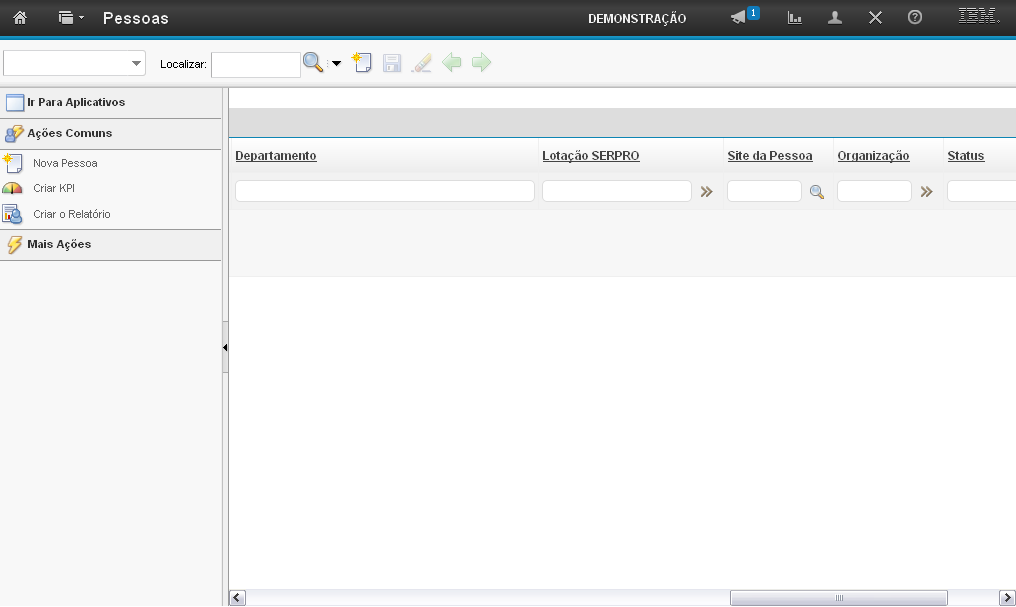
Task: Expand the advanced search arrow menu
Action: pyautogui.click(x=336, y=64)
